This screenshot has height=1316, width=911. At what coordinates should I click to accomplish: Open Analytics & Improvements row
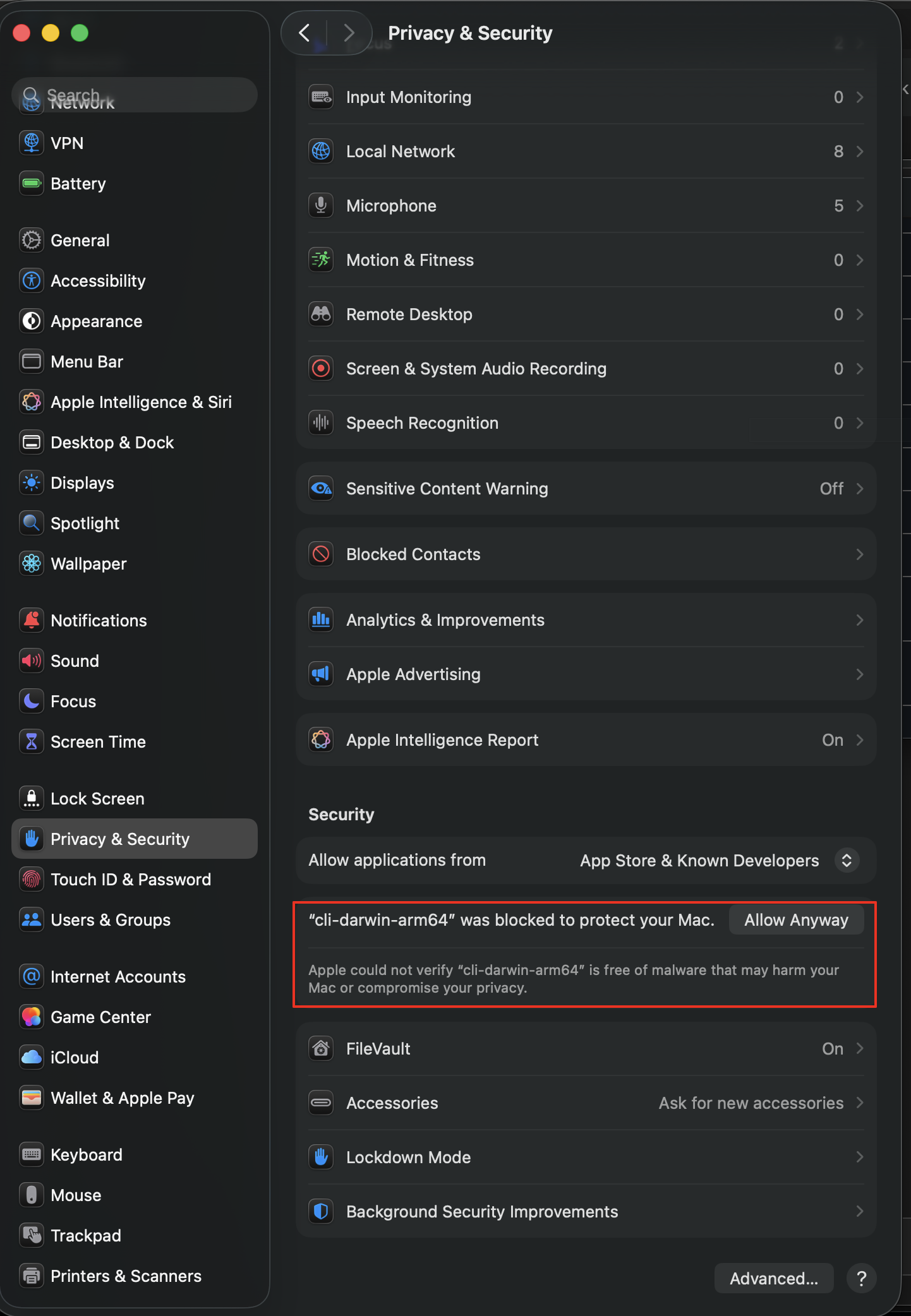[586, 620]
